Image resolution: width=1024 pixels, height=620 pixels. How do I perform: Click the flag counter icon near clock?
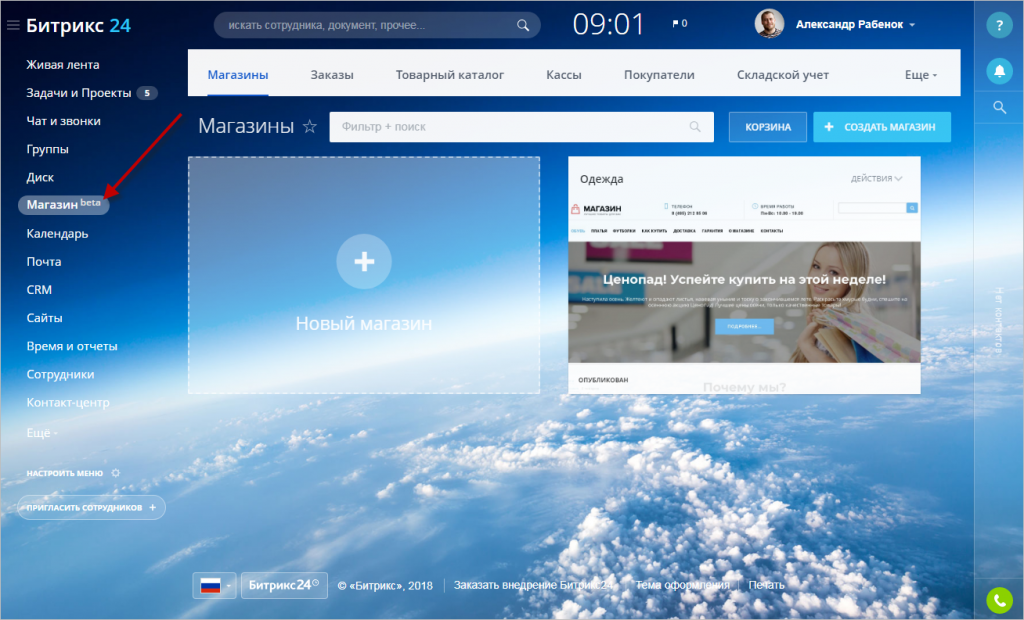(x=679, y=24)
